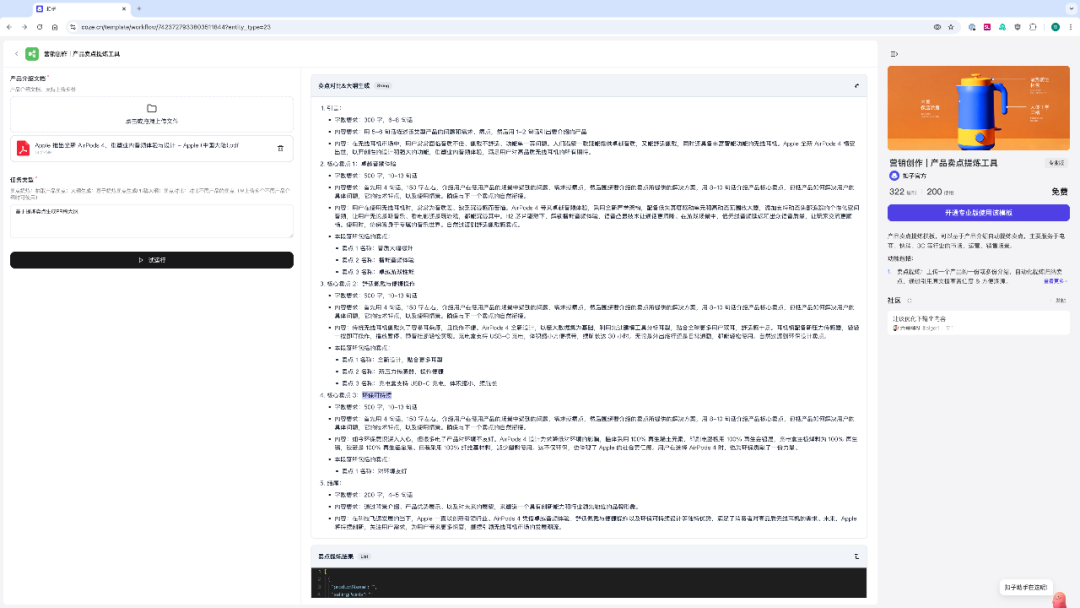Collapse the right sidebar panel
Screen dimensions: 1080x608
(894, 54)
